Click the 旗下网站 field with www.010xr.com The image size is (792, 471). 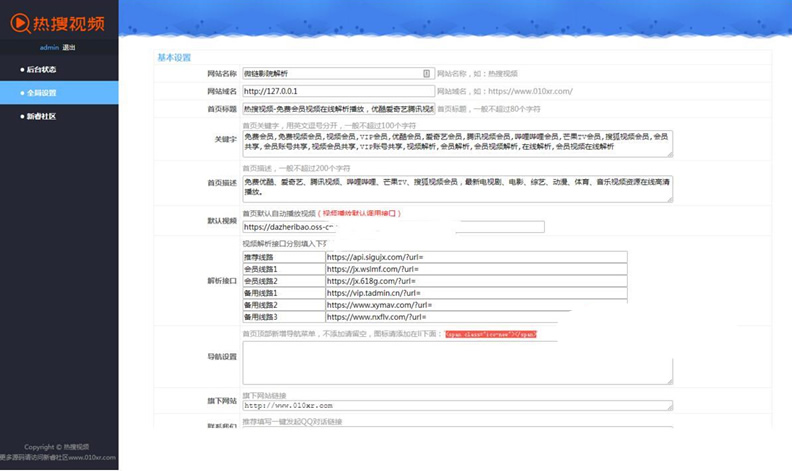[x=457, y=406]
